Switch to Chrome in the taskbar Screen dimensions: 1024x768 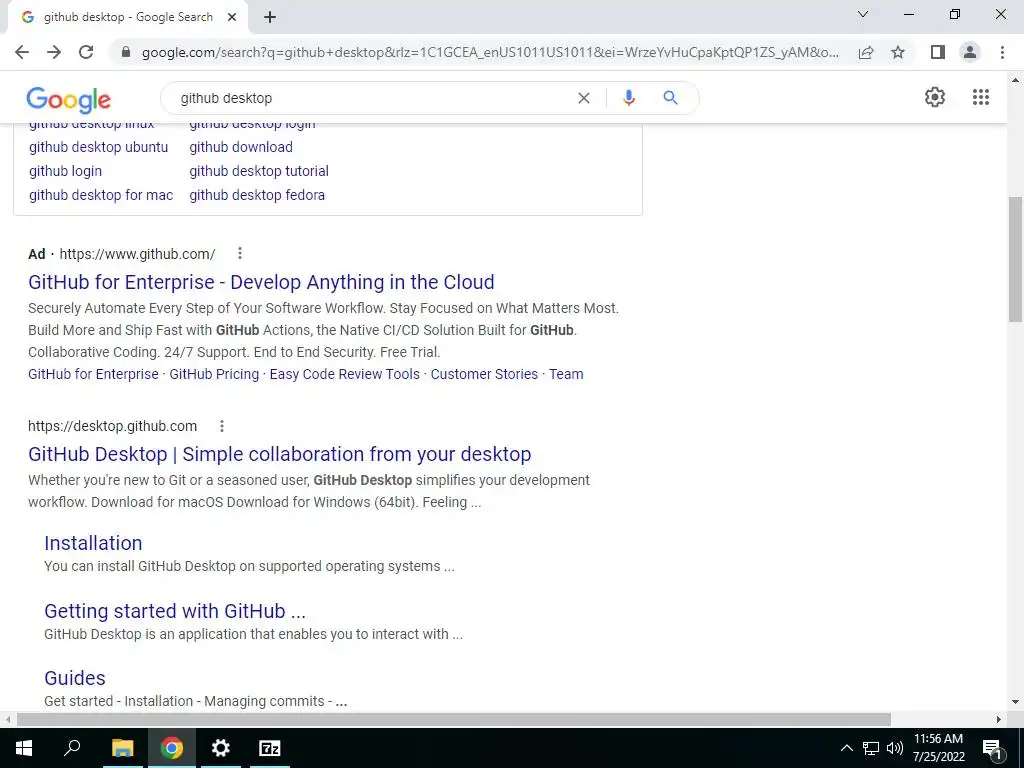(172, 748)
